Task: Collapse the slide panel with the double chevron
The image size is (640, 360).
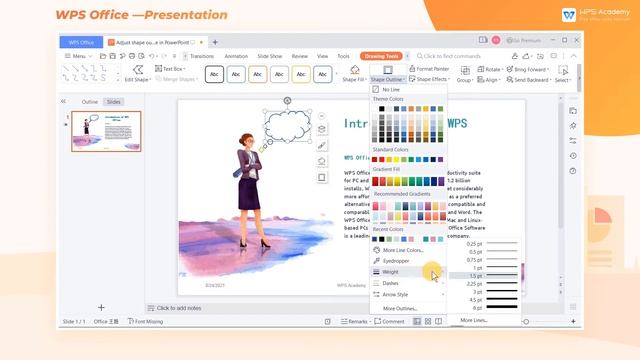Action: pos(63,101)
